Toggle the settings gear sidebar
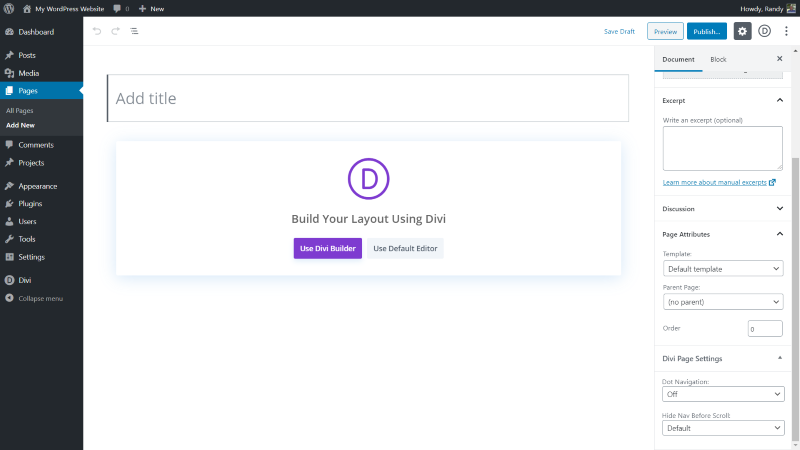 click(742, 31)
